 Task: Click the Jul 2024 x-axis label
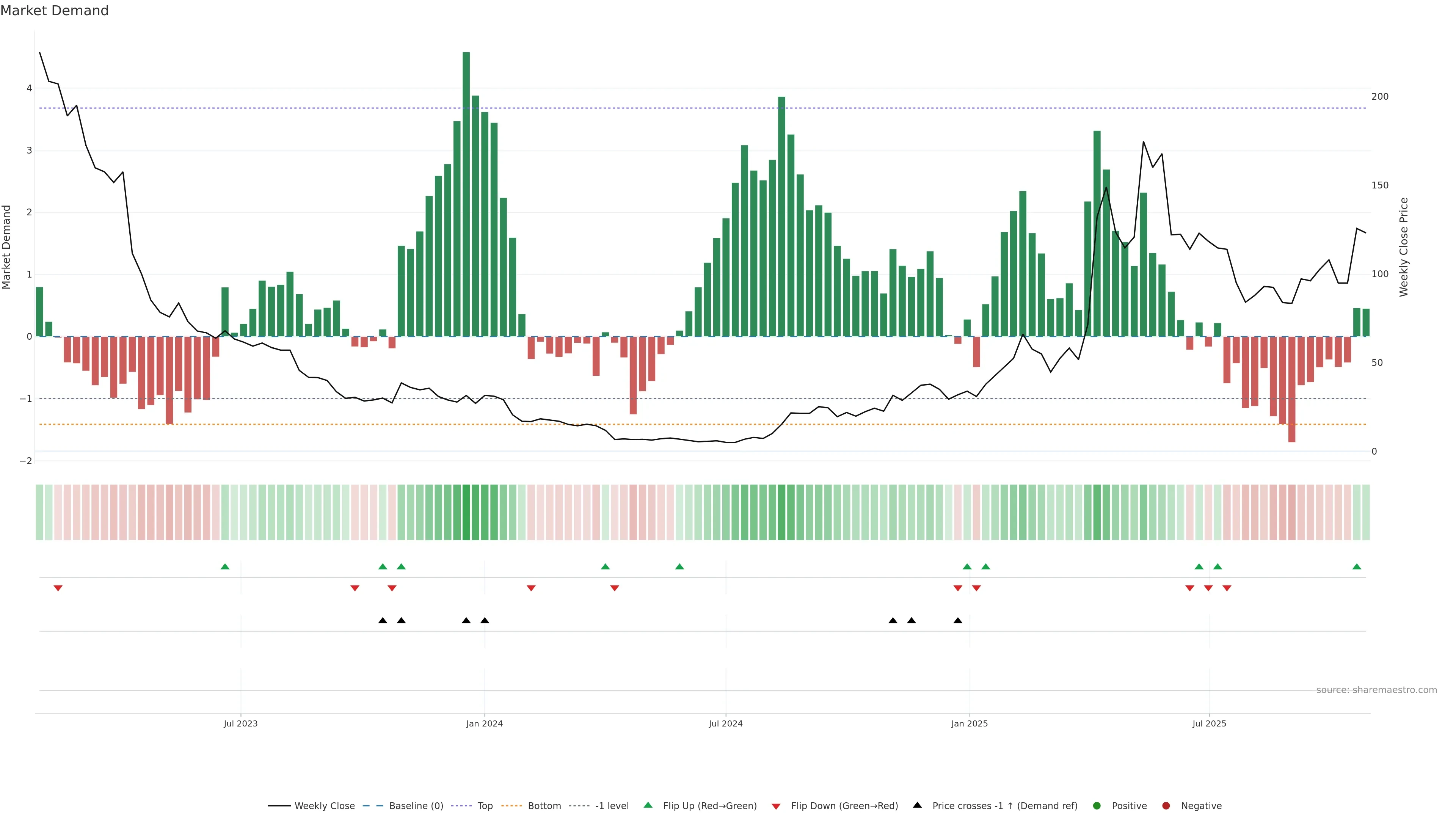click(725, 723)
